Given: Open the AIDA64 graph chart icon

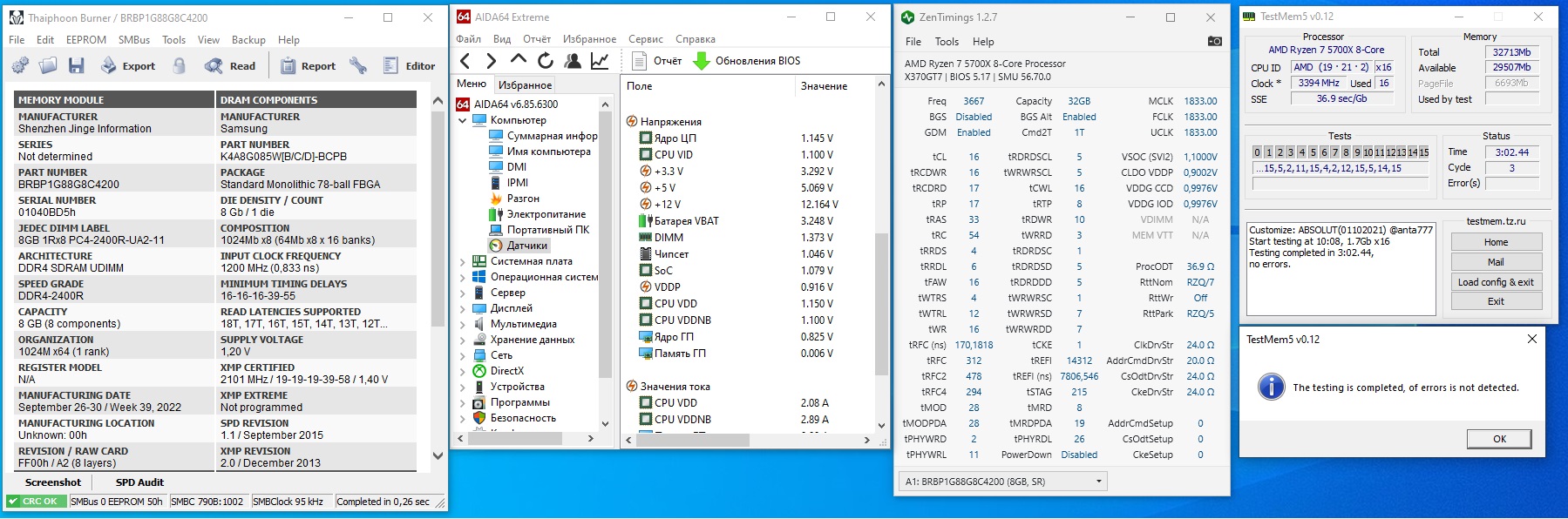Looking at the screenshot, I should point(600,60).
